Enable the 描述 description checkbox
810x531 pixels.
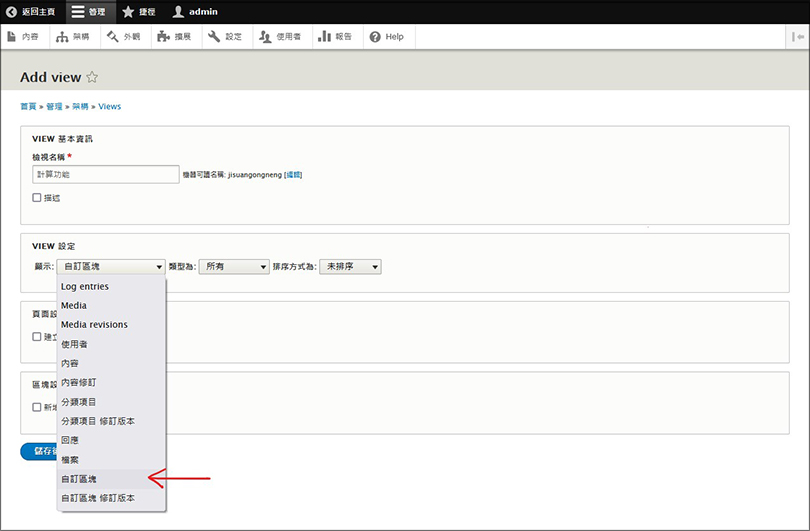[37, 197]
